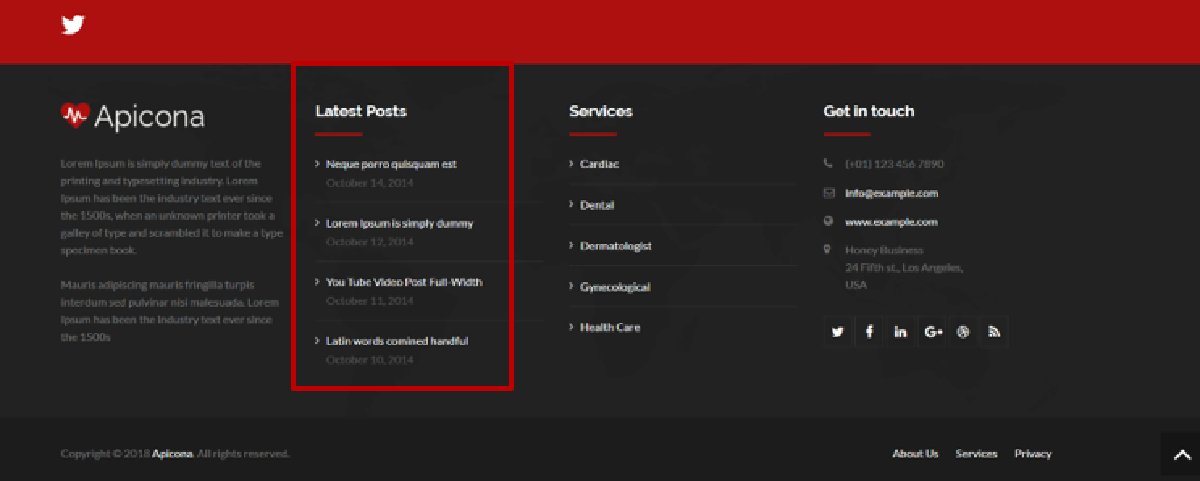Click the Twitter icon under Get in touch

coord(838,332)
